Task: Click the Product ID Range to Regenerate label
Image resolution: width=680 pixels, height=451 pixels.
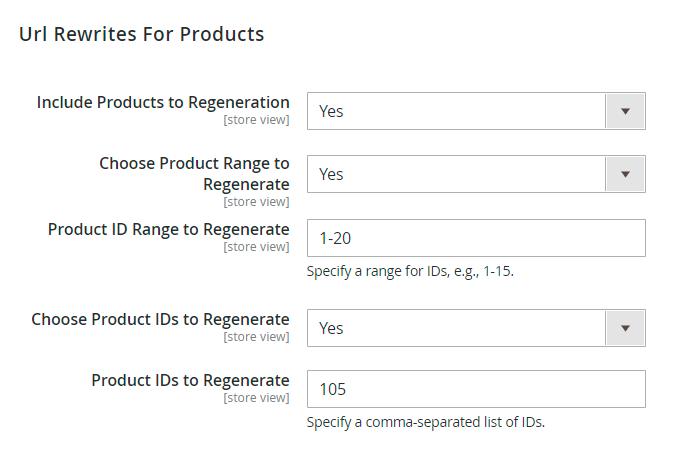Action: coord(168,229)
